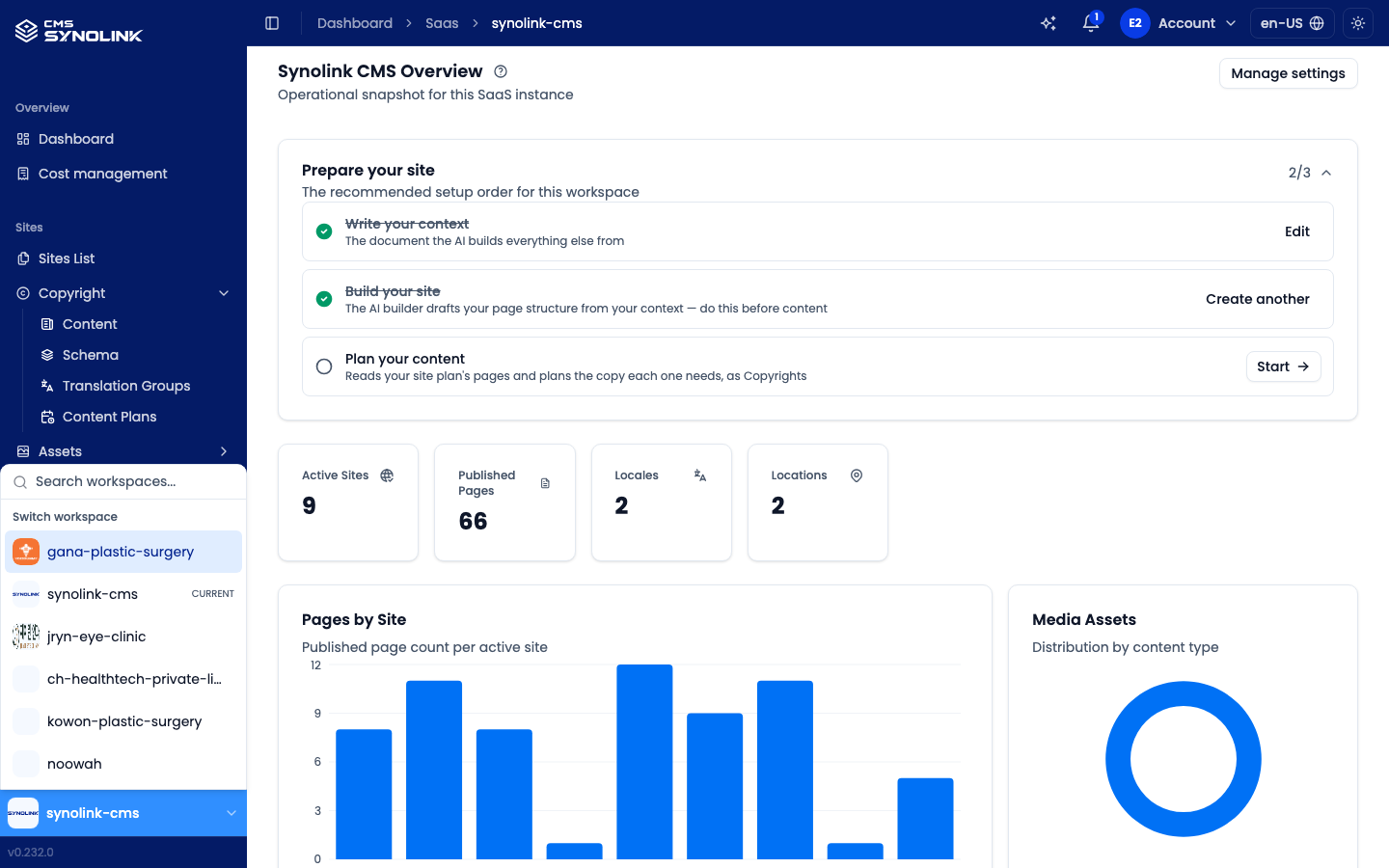Click the Saas breadcrumb link
Viewport: 1389px width, 868px height.
(442, 23)
